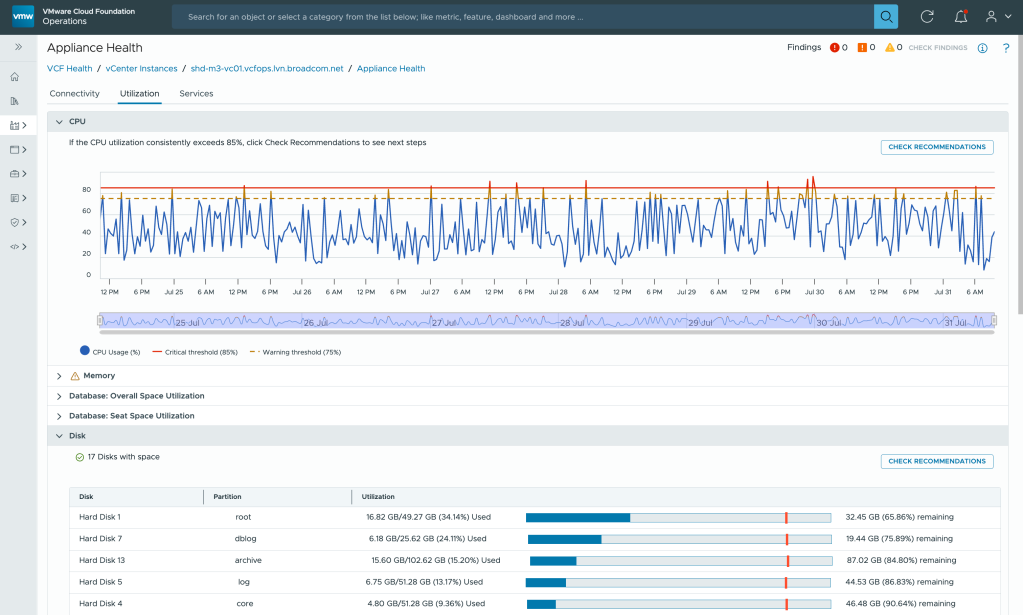Go to Home in the left sidebar
The image size is (1023, 615).
tap(15, 77)
